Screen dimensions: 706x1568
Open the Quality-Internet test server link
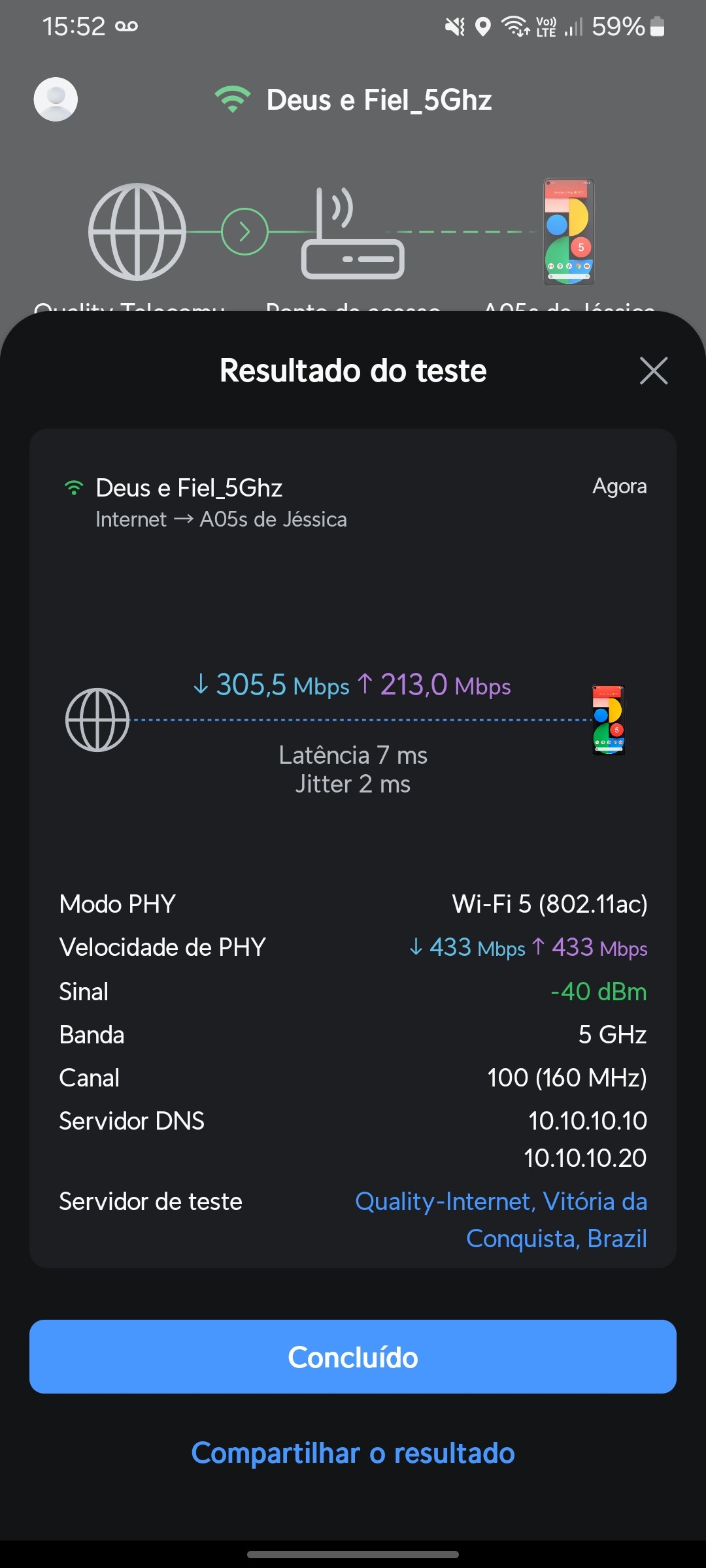pos(501,1219)
